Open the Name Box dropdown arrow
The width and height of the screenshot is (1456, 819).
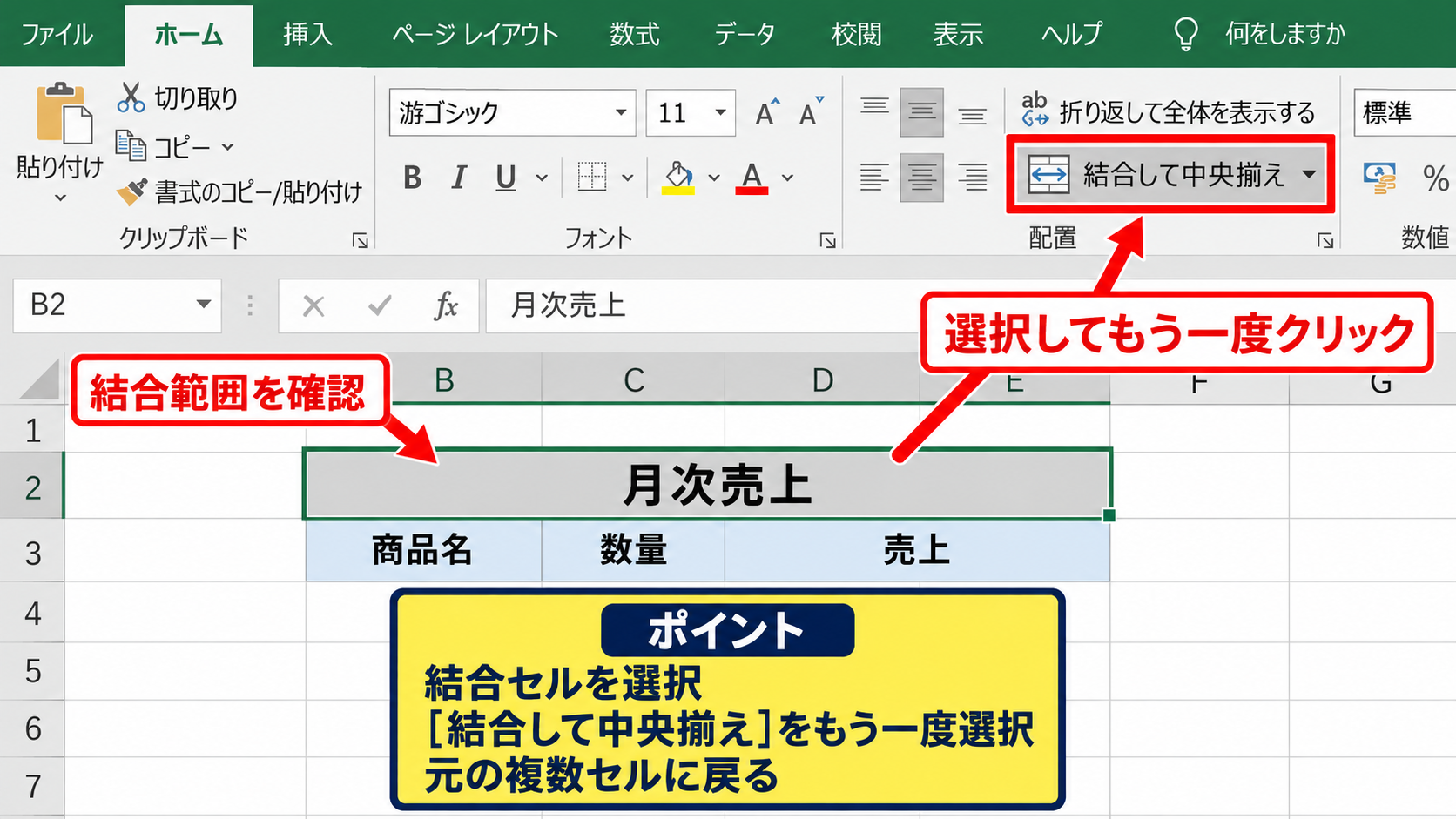[x=204, y=305]
